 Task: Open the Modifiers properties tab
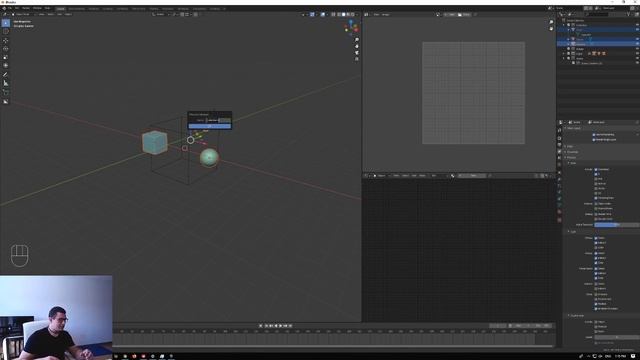560,179
